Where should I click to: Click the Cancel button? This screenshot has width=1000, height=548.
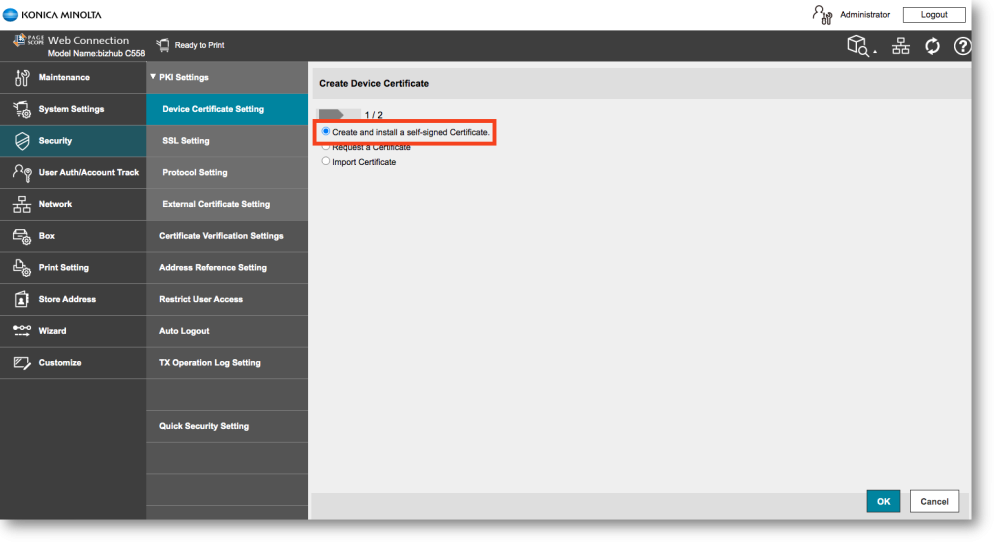pos(934,501)
